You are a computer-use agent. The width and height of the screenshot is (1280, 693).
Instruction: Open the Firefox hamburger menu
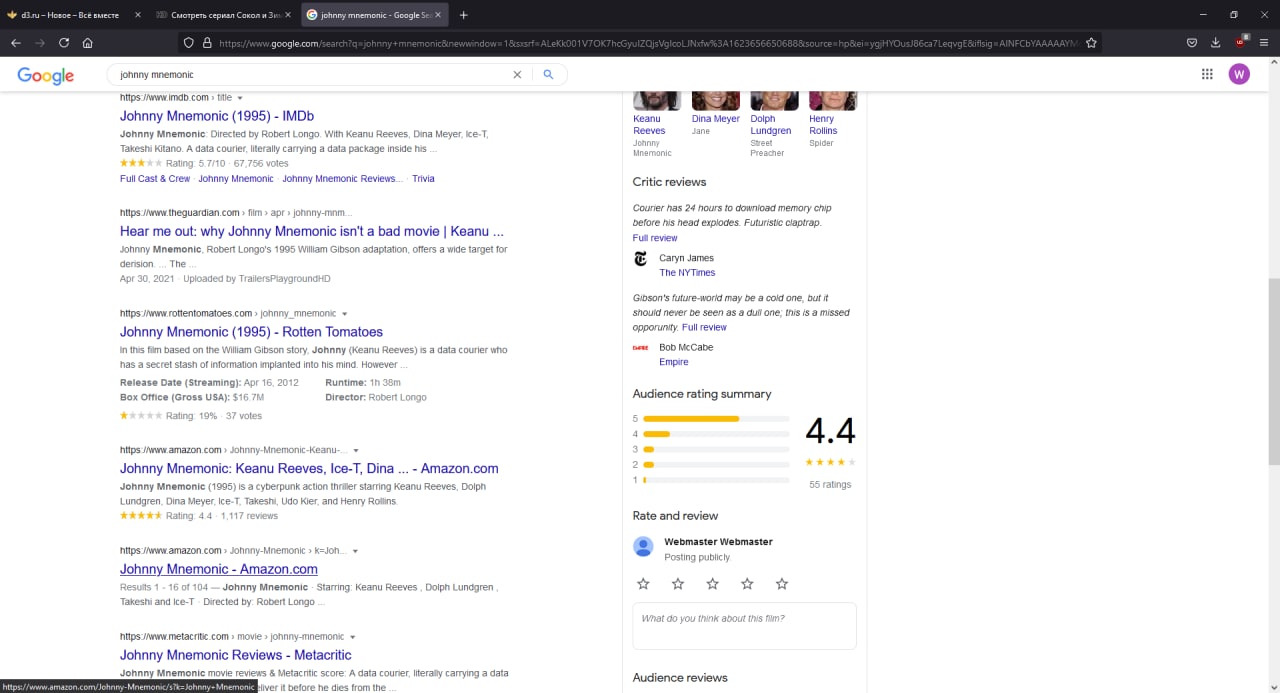(x=1264, y=43)
